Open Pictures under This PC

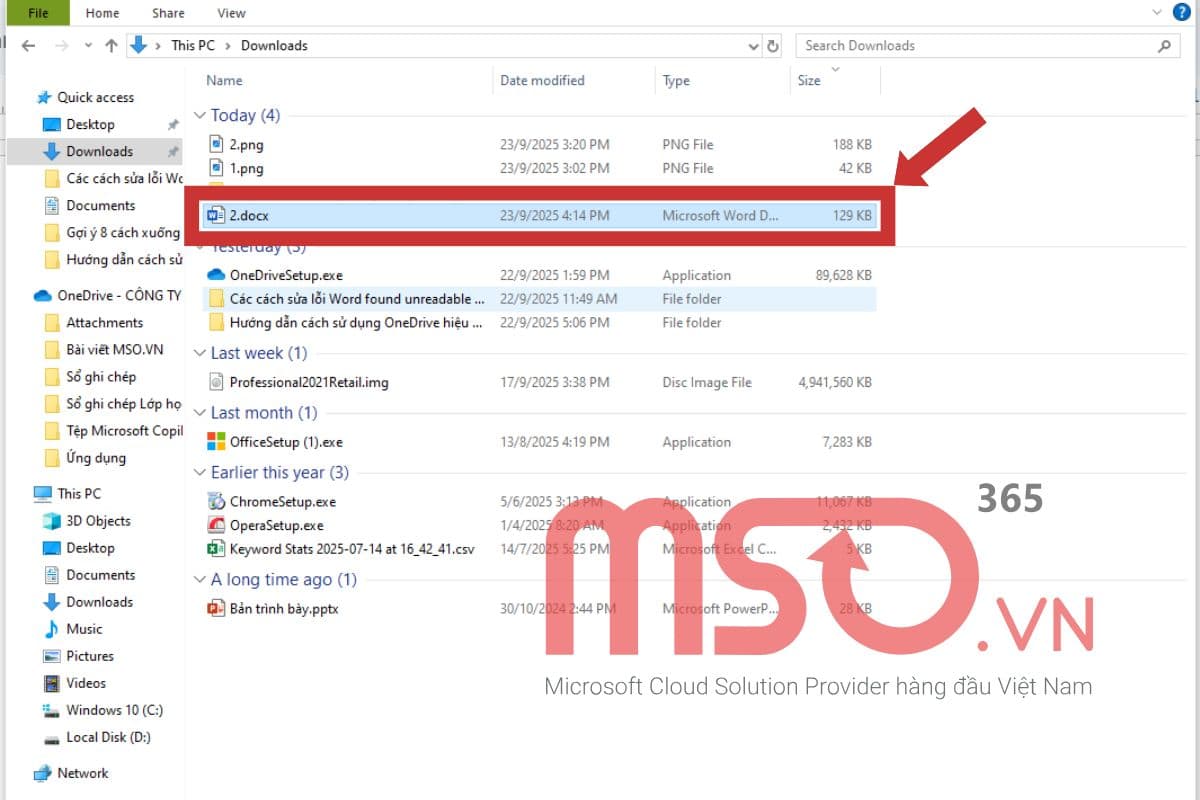pyautogui.click(x=90, y=655)
